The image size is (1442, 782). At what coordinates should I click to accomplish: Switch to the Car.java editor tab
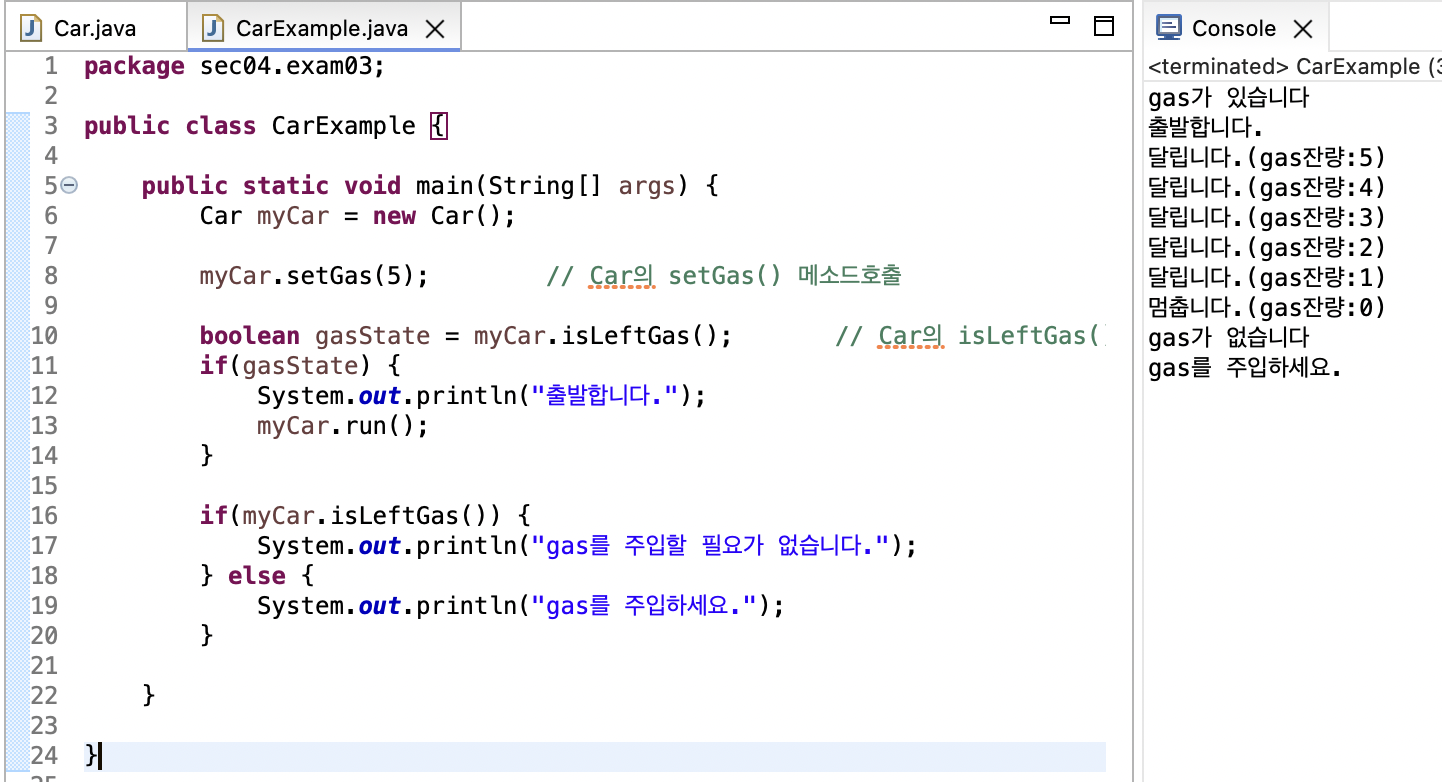coord(95,28)
